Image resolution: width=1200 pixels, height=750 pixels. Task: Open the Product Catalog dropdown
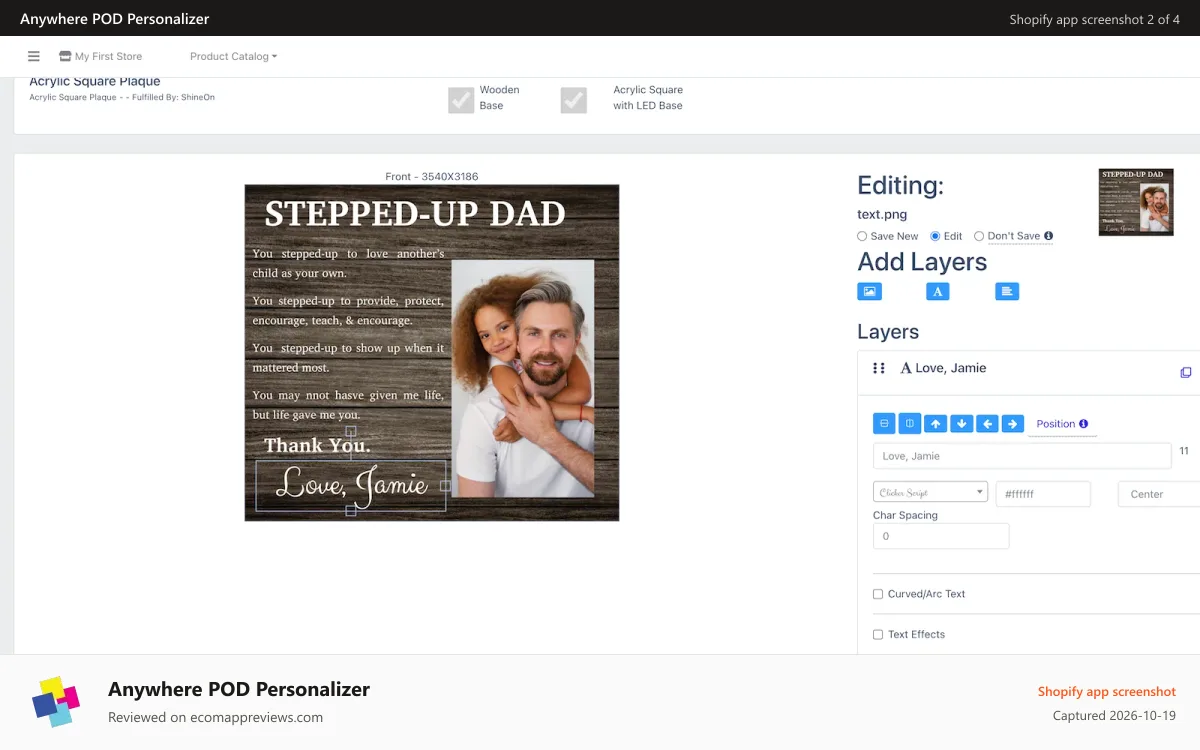233,56
